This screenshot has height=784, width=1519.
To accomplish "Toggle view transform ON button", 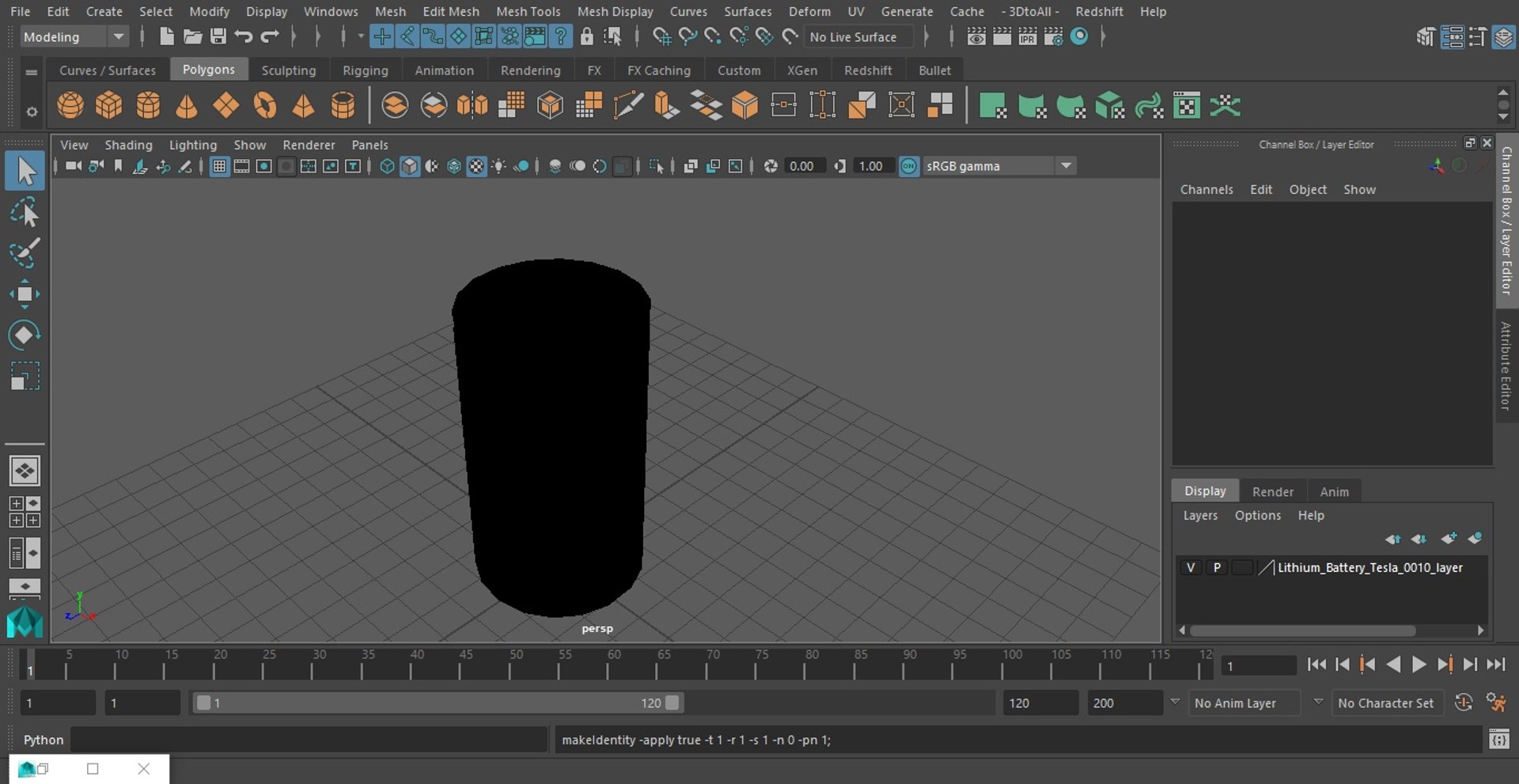I will [x=909, y=166].
